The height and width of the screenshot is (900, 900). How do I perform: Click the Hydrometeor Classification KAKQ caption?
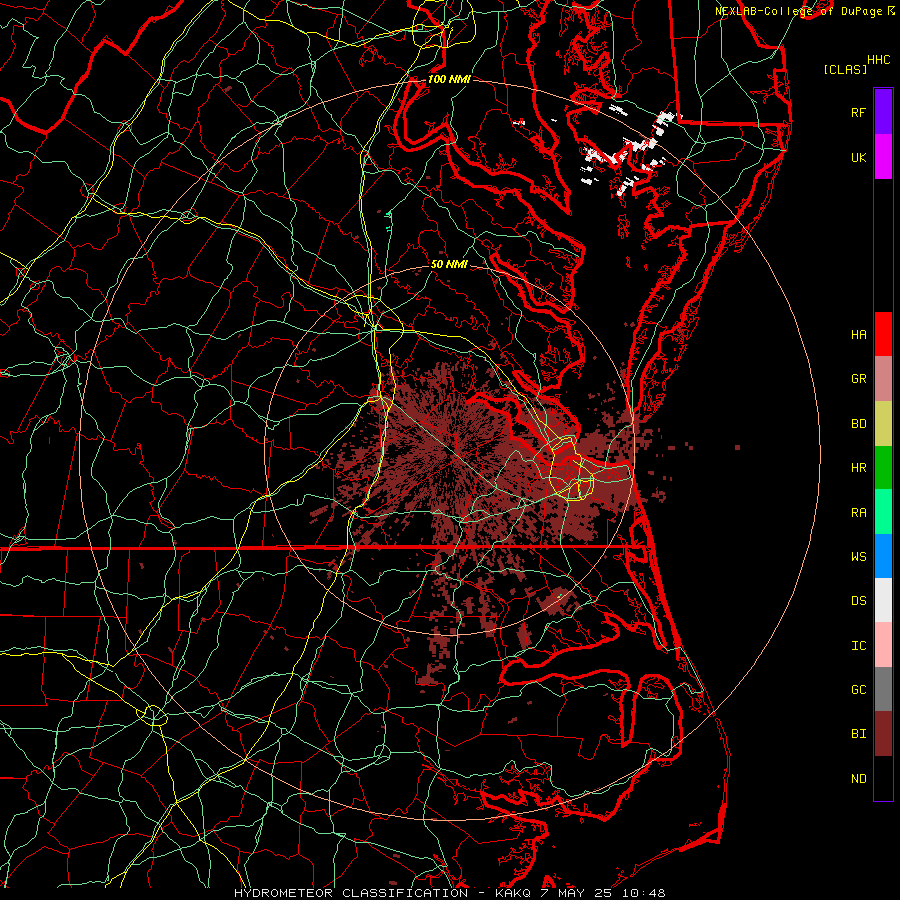450,893
